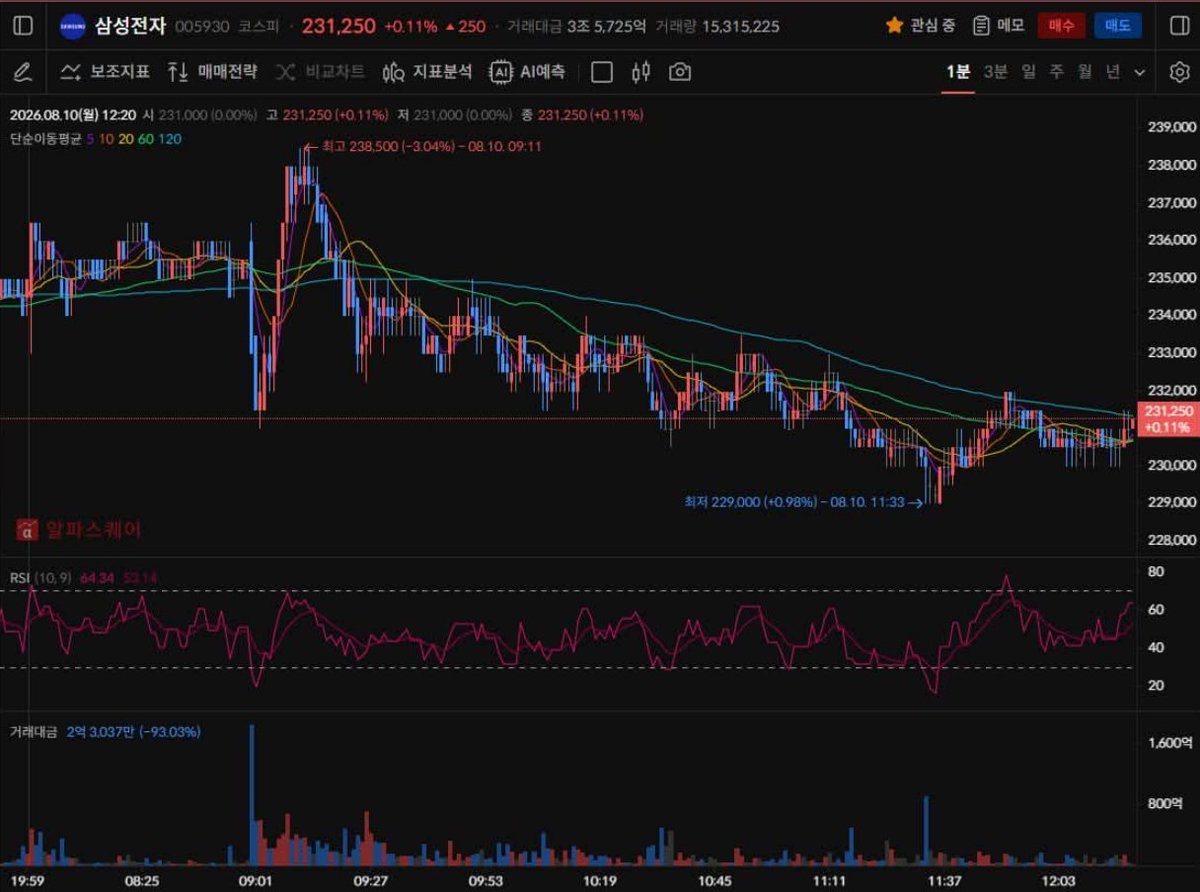
Task: Switch to the 월 monthly tab
Action: click(x=1084, y=72)
